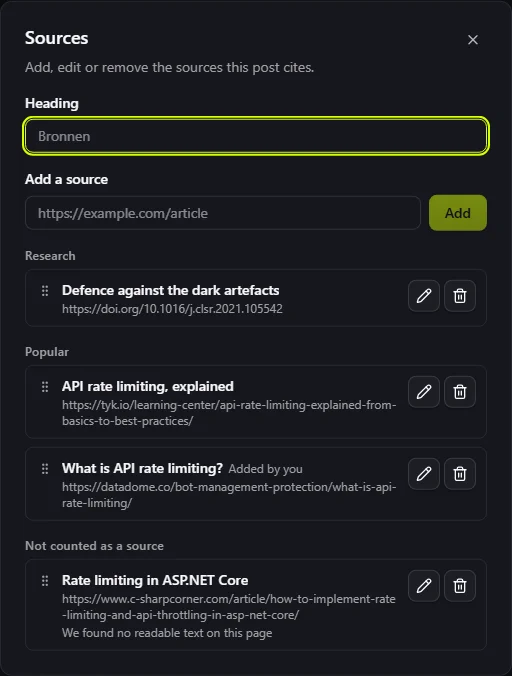
Task: Delete the What is API rate limiting source
Action: [x=460, y=474]
